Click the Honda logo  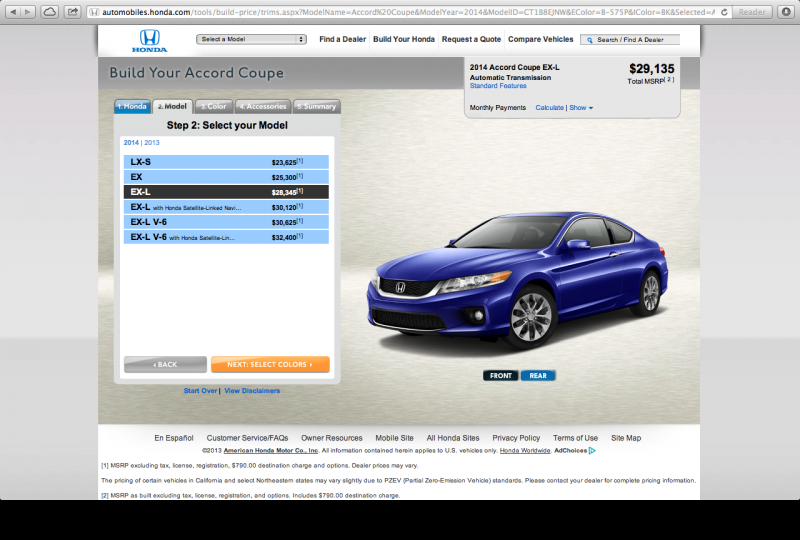coord(149,41)
